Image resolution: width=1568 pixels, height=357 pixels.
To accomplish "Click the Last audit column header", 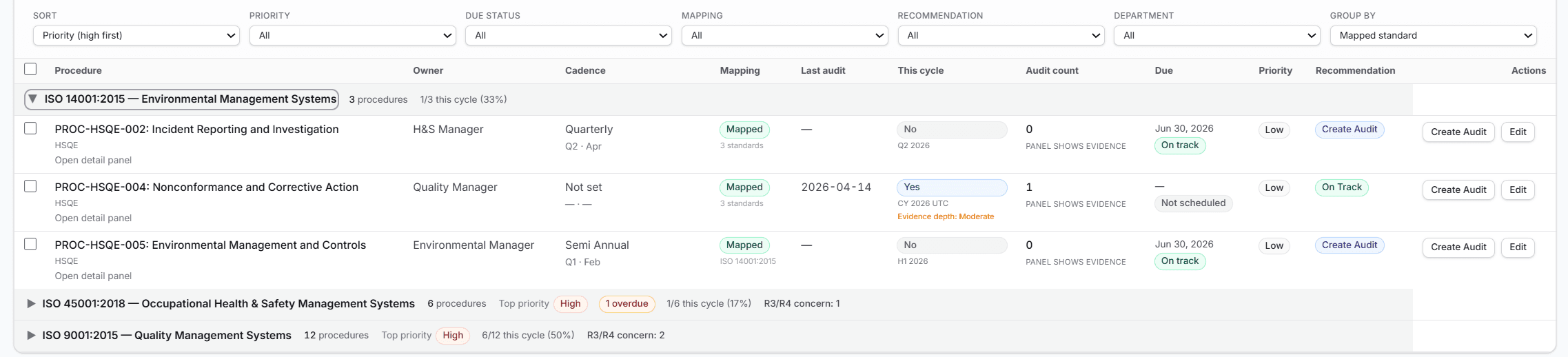I will [823, 70].
